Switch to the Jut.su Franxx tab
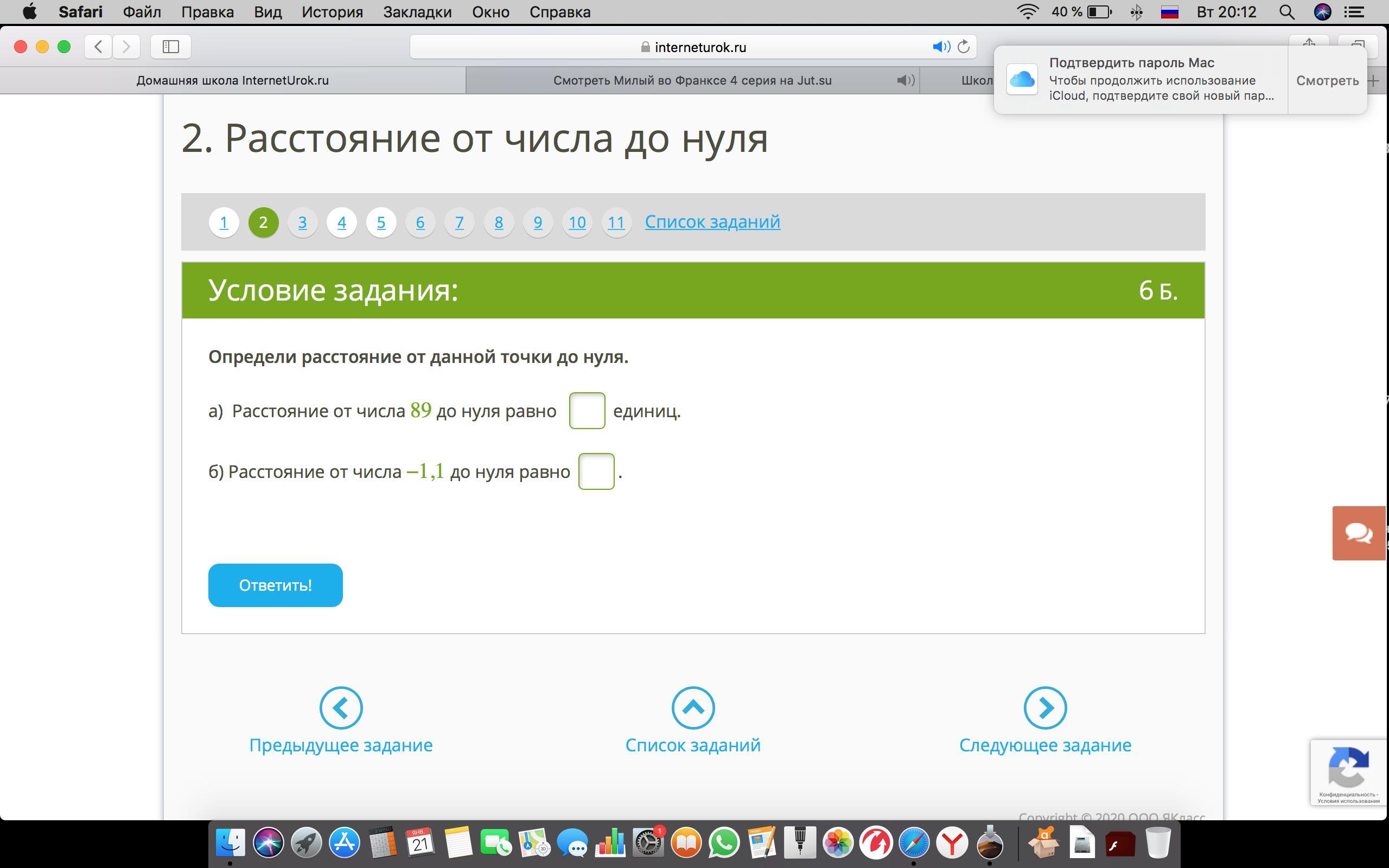 (x=692, y=80)
